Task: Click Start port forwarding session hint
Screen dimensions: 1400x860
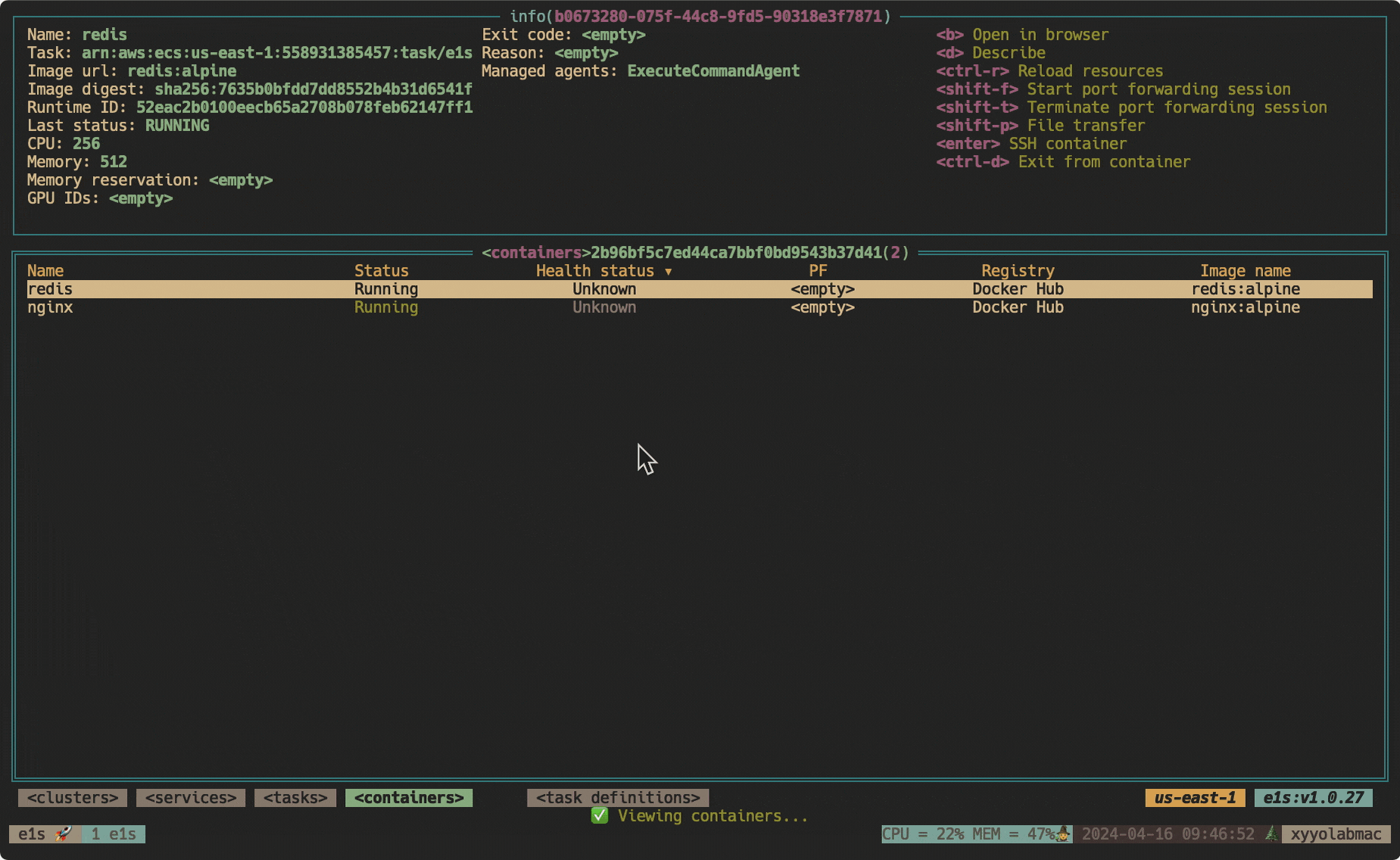Action: pos(1113,89)
